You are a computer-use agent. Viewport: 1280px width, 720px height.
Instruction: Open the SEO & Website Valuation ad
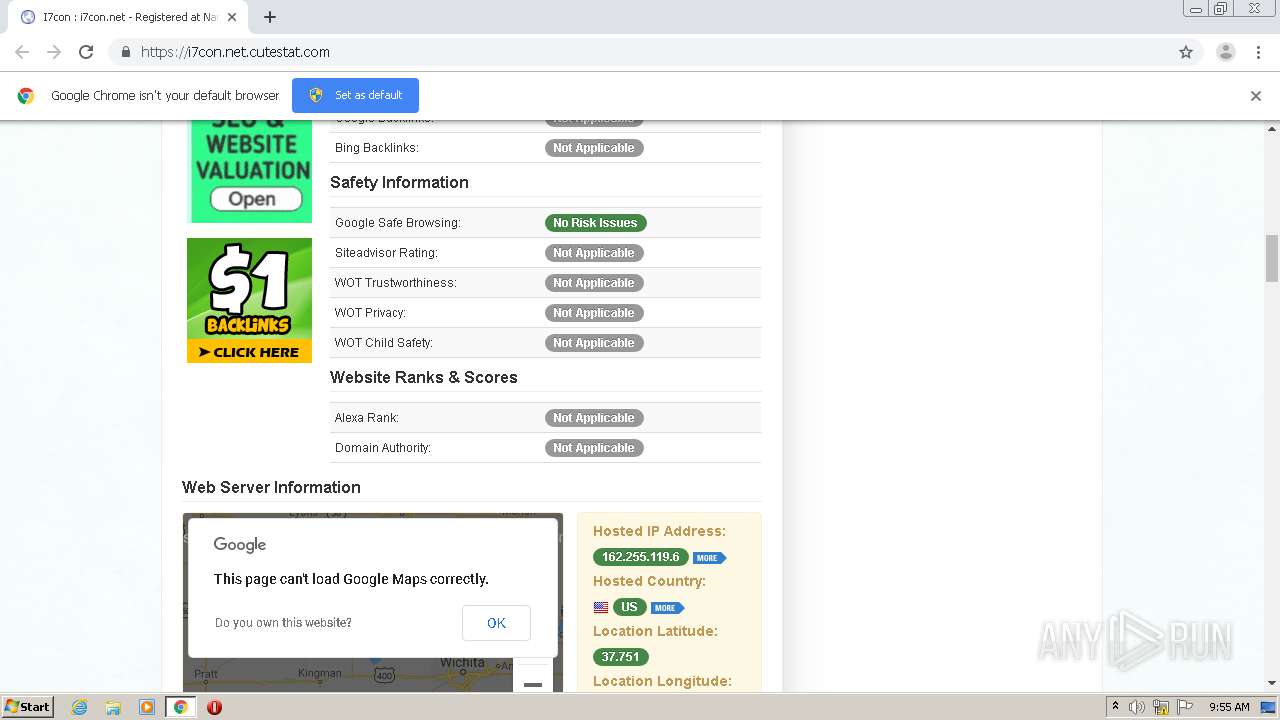click(251, 171)
